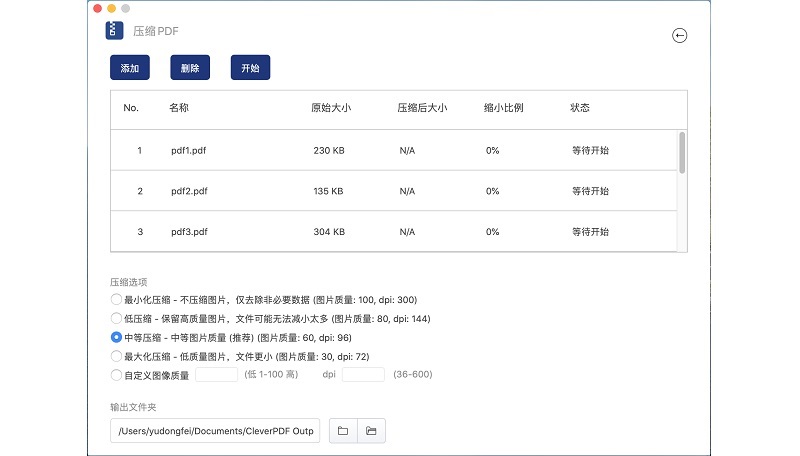
Task: Click the 等待开始 status of pdf1.pdf
Action: (x=590, y=150)
